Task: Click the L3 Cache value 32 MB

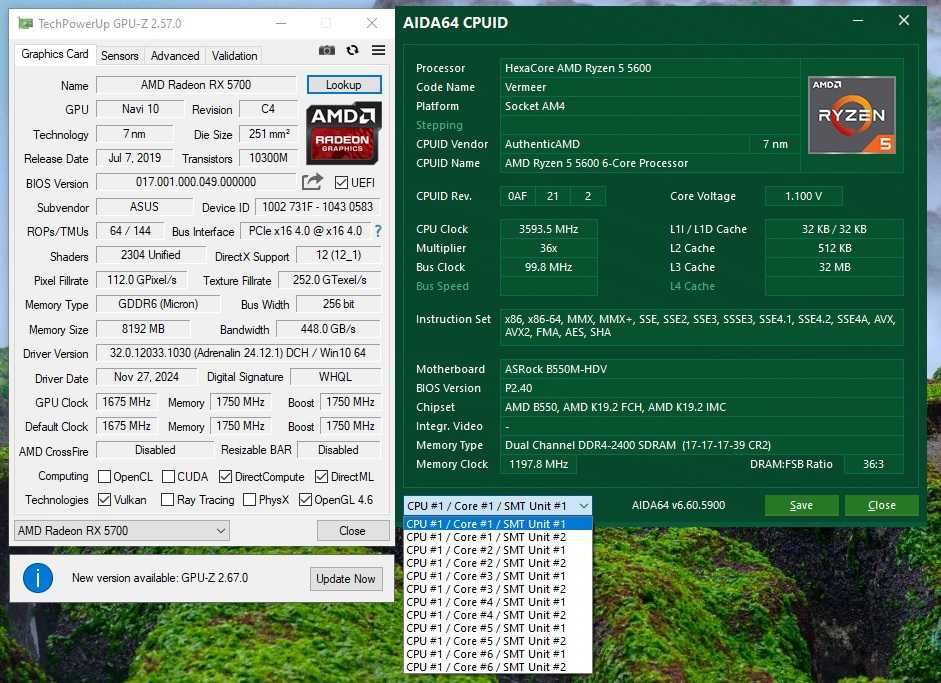Action: 834,267
